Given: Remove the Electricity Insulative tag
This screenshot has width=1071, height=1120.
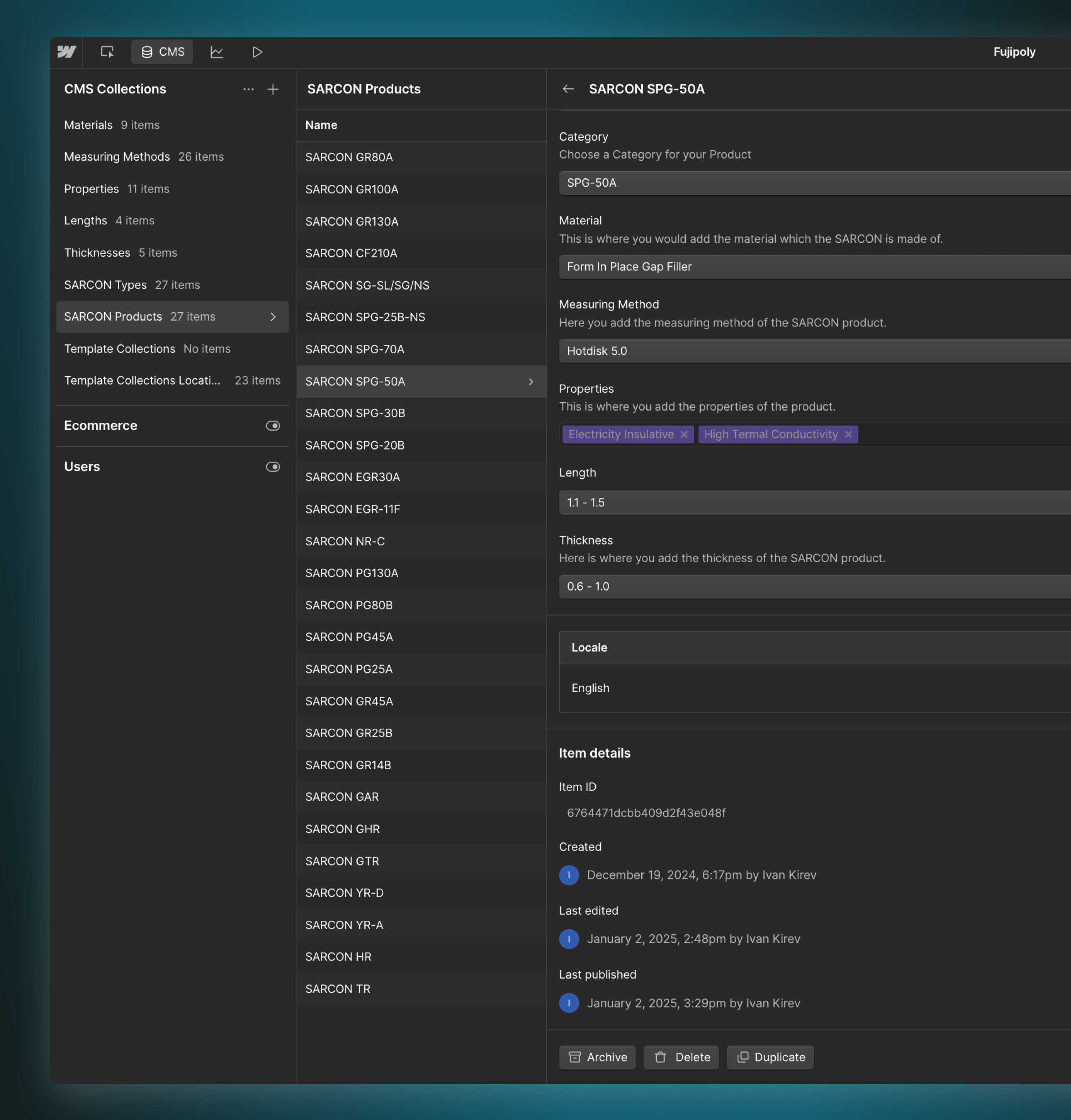Looking at the screenshot, I should coord(684,434).
